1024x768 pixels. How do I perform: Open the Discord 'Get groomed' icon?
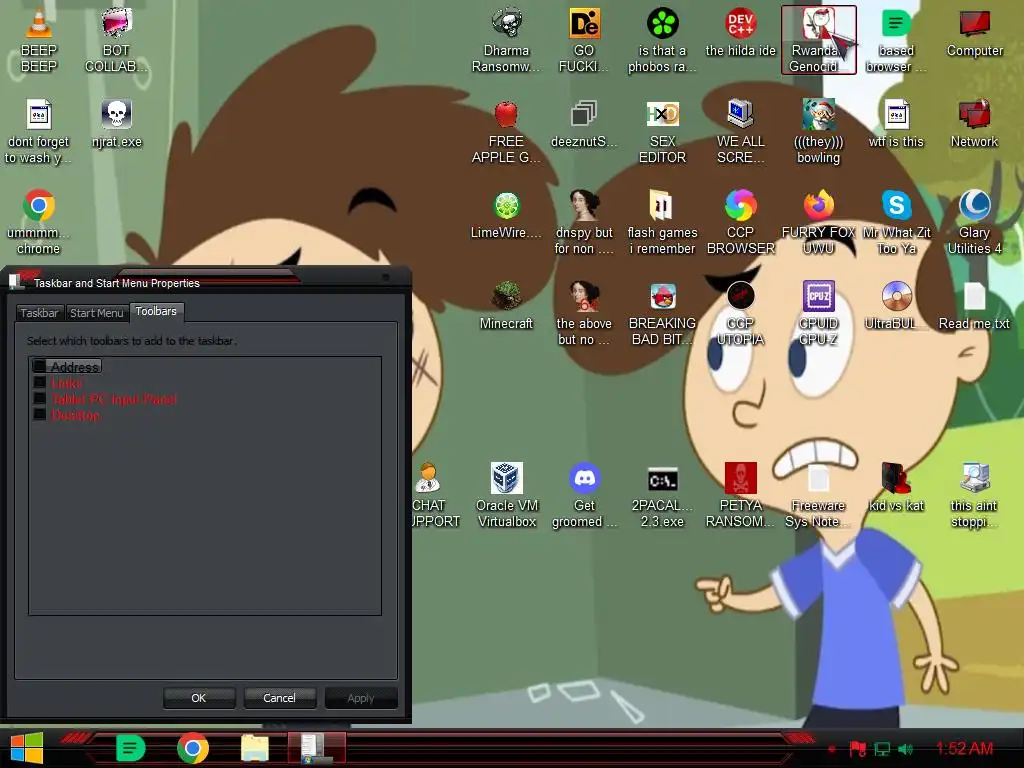click(584, 495)
